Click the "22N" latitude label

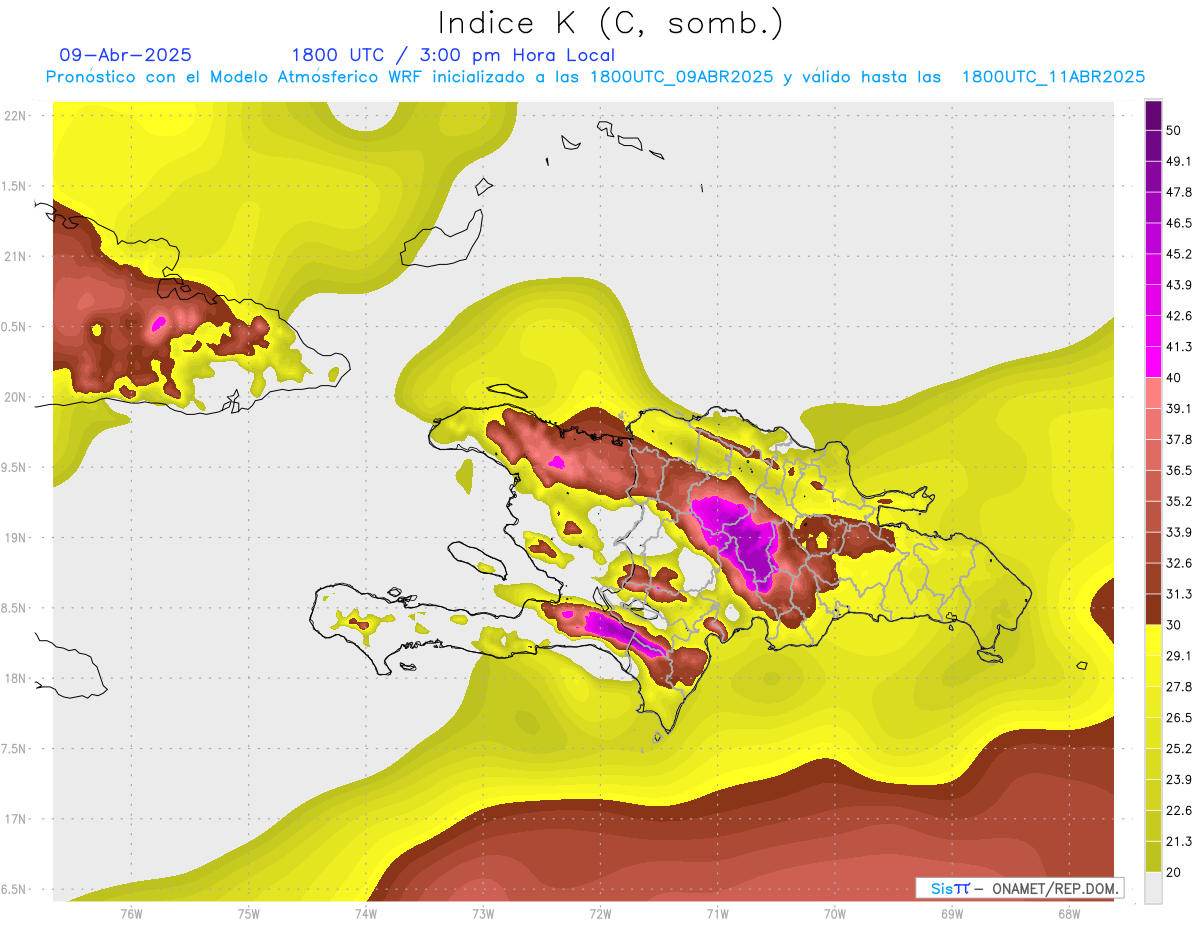coord(17,116)
